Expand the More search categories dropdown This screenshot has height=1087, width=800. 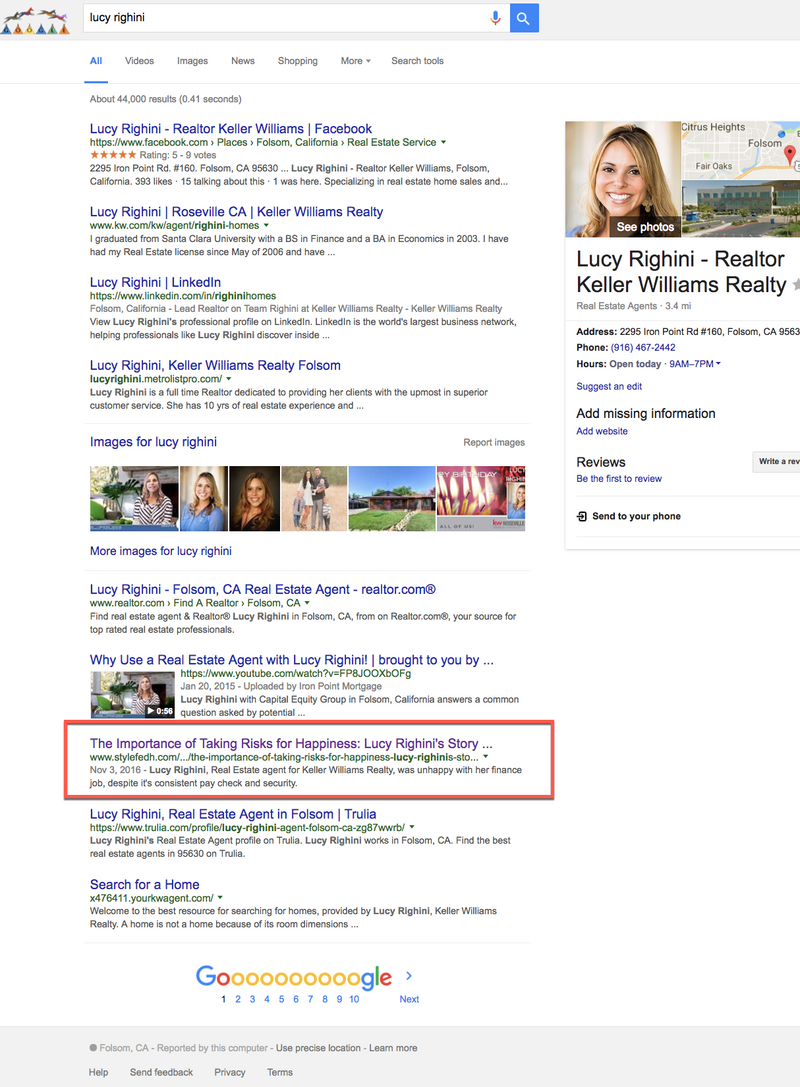(x=356, y=61)
